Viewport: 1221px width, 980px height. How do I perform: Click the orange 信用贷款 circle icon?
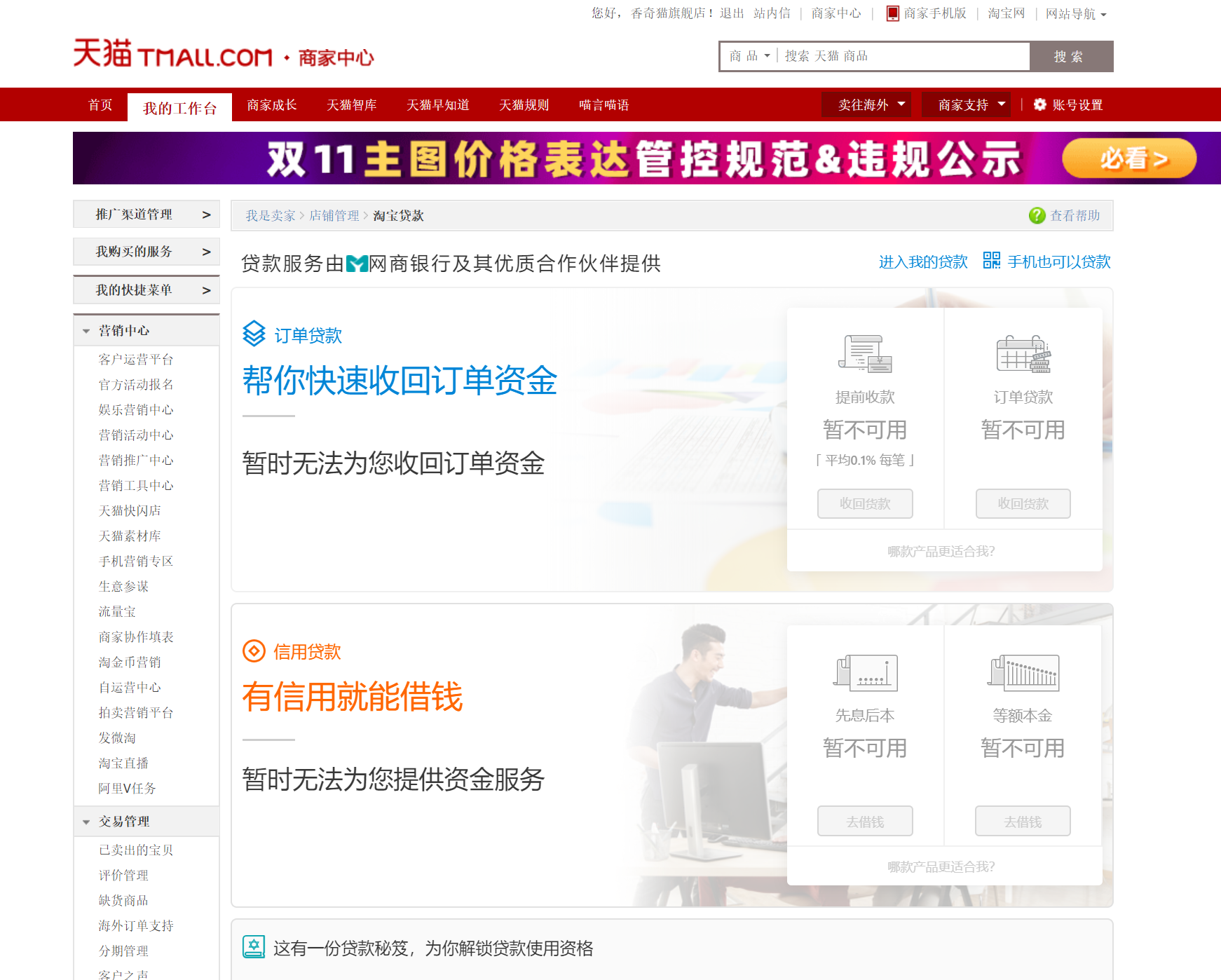click(x=254, y=651)
